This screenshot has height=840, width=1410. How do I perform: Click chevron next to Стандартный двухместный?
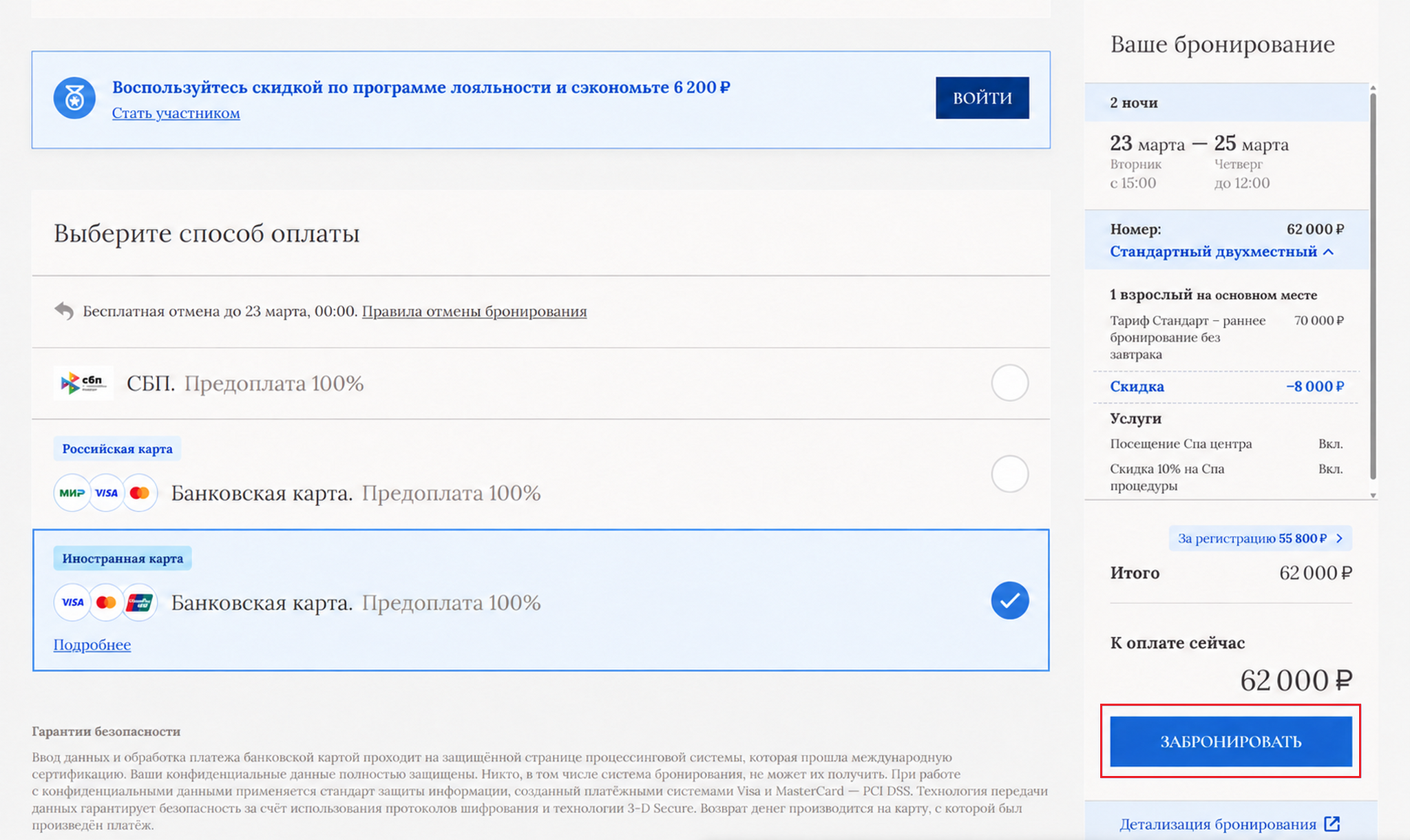pos(1329,252)
